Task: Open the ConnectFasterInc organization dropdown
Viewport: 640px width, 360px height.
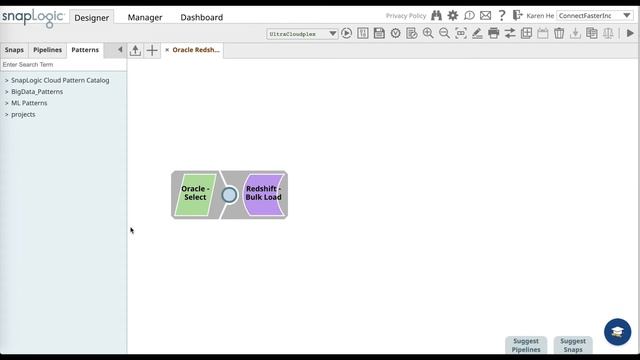Action: click(594, 16)
